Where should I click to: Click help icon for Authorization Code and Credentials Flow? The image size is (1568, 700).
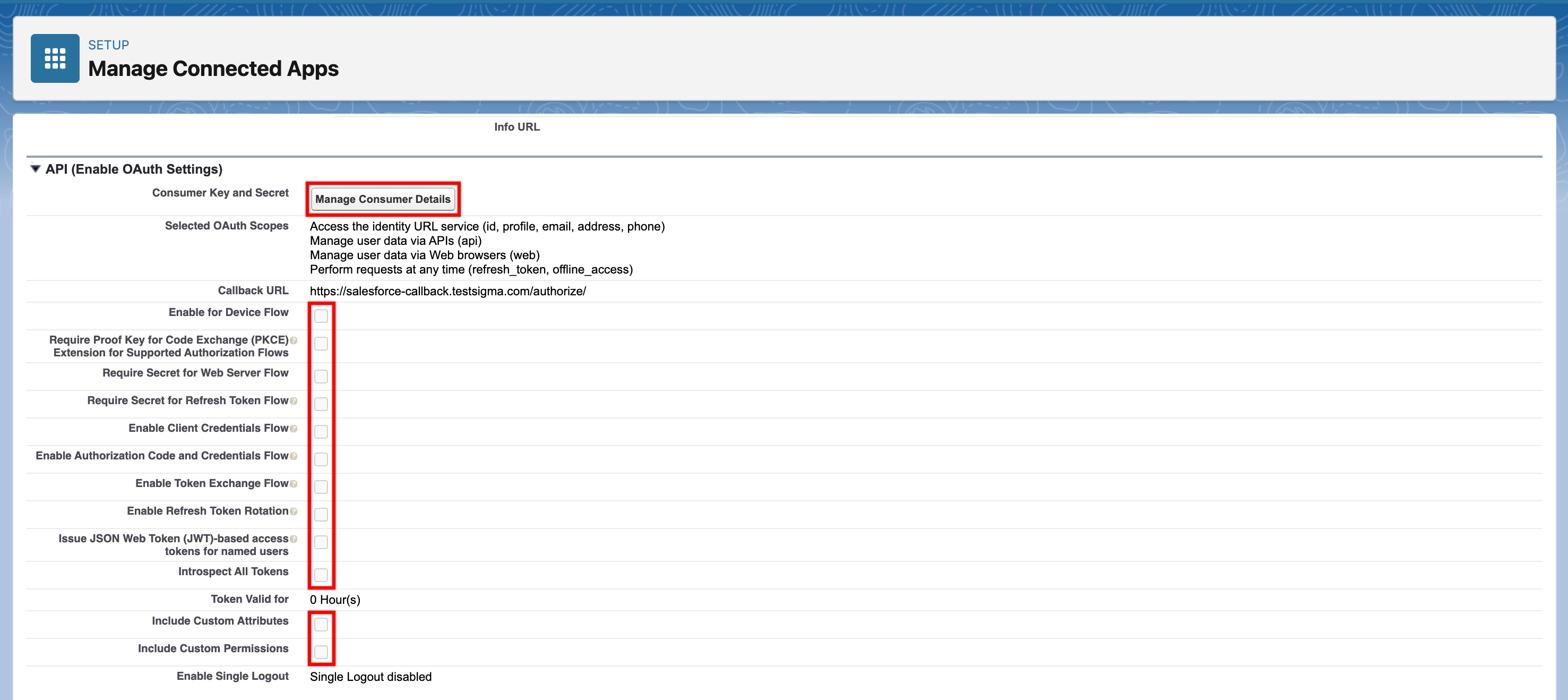click(294, 456)
